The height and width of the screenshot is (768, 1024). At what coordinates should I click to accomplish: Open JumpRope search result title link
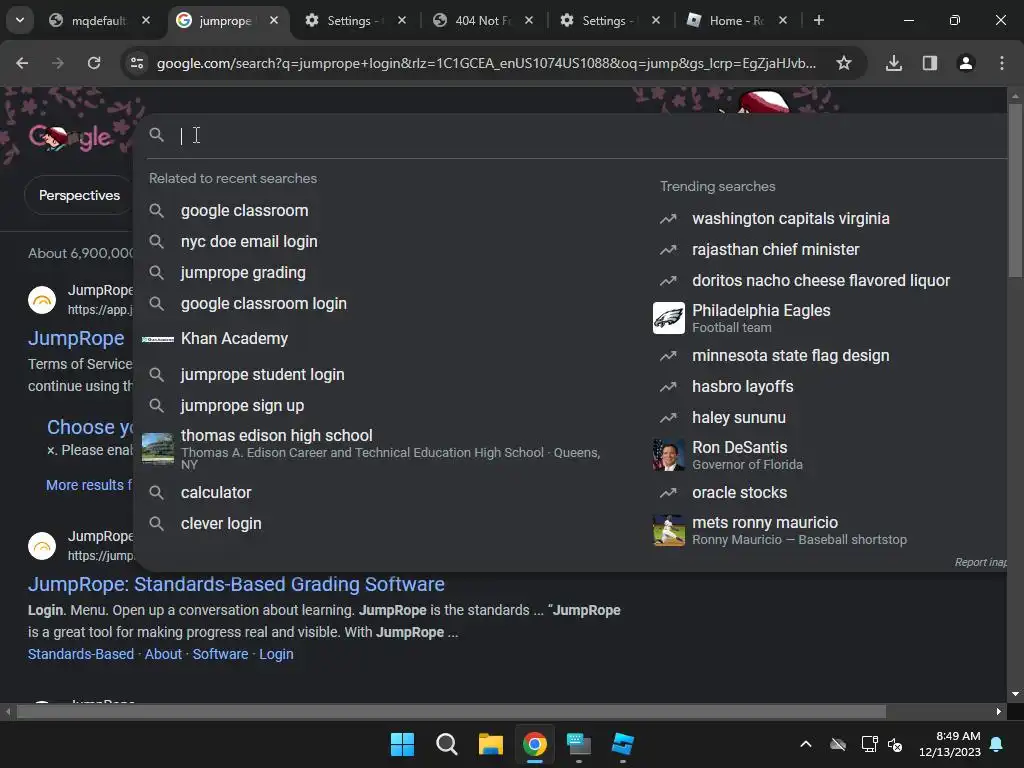pos(76,338)
